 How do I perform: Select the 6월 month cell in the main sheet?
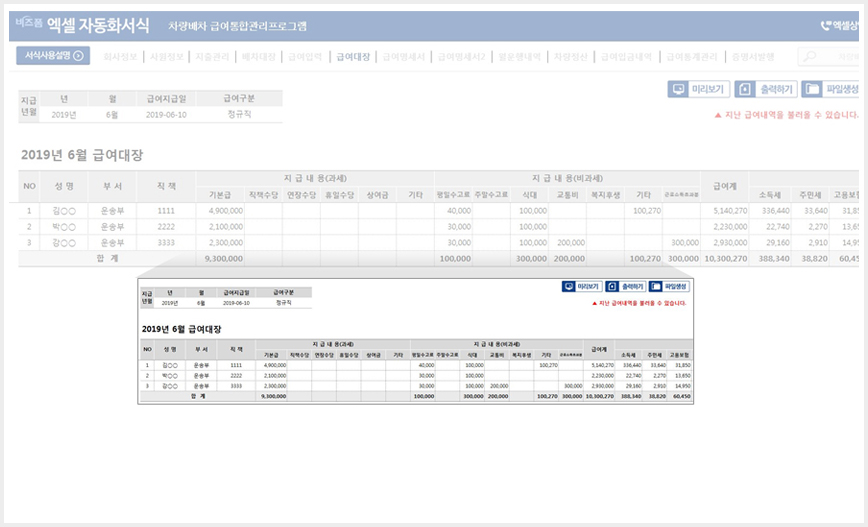(112, 115)
